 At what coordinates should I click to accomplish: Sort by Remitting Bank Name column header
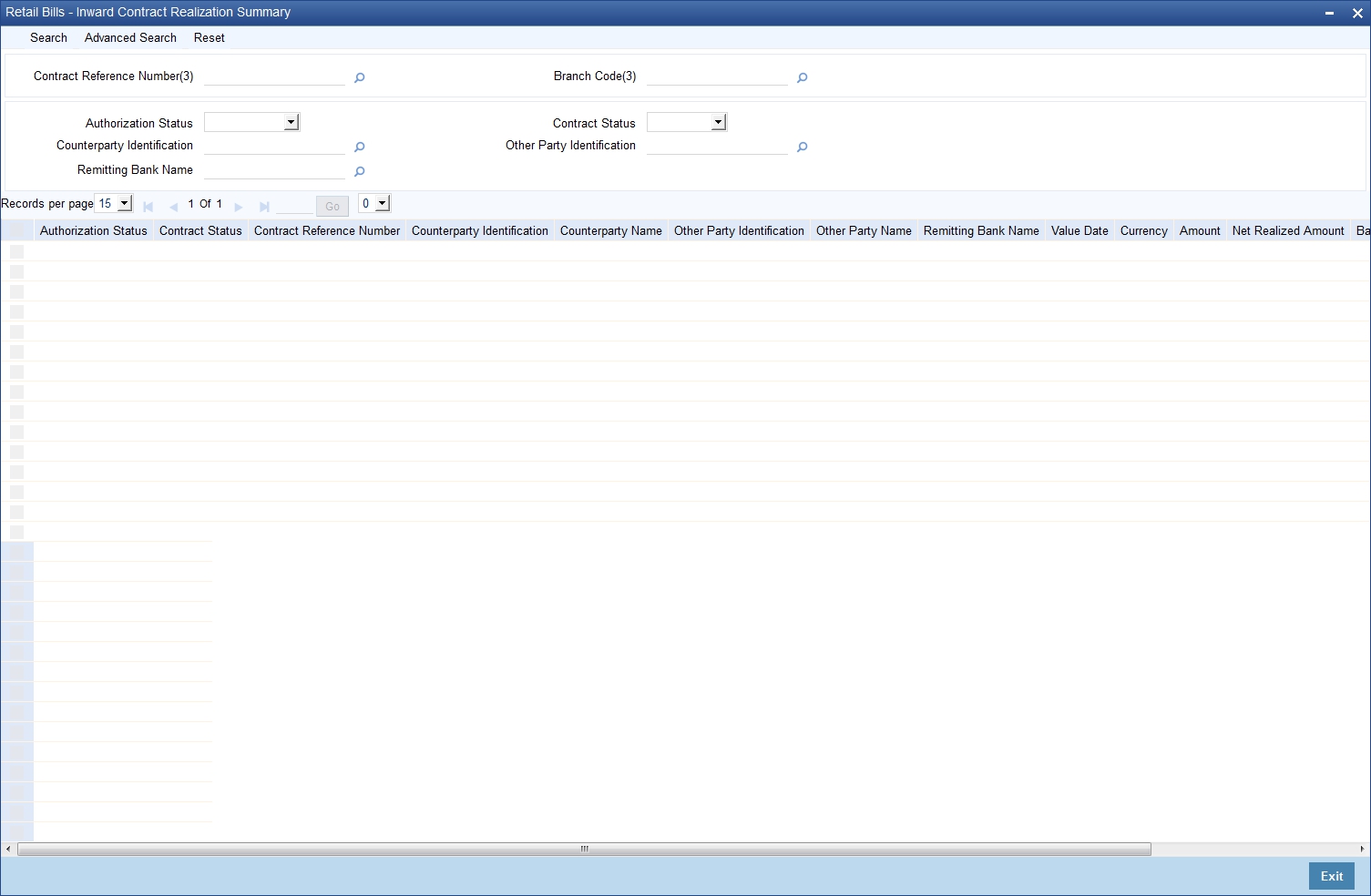981,231
